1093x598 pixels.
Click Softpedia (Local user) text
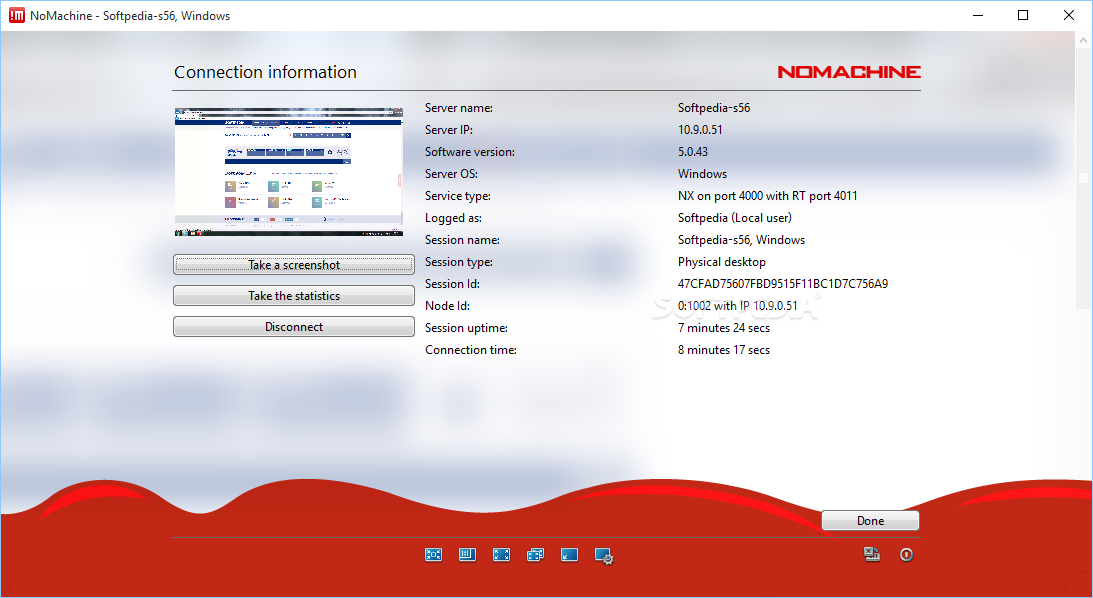click(735, 218)
